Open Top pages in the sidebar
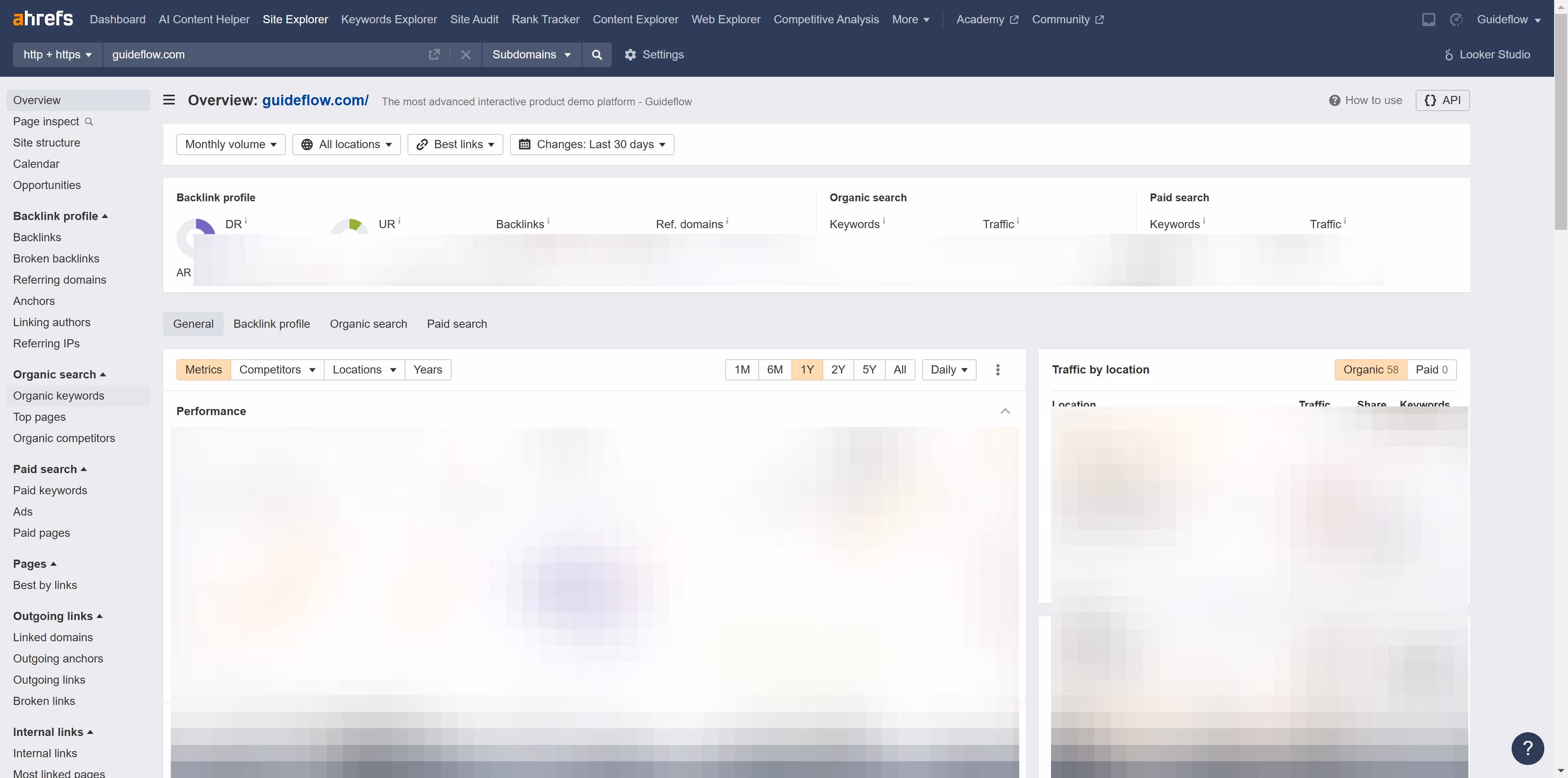1568x778 pixels. [x=39, y=417]
